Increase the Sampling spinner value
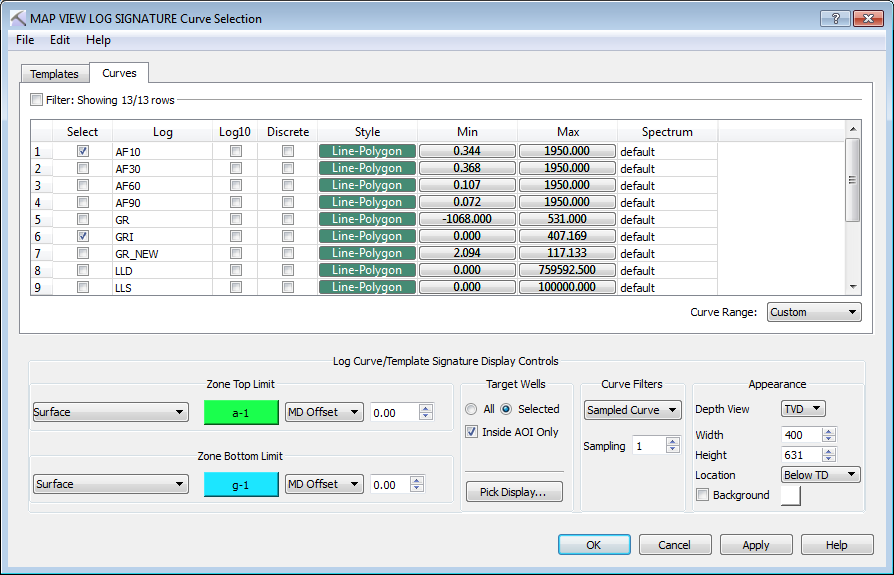 click(x=671, y=441)
